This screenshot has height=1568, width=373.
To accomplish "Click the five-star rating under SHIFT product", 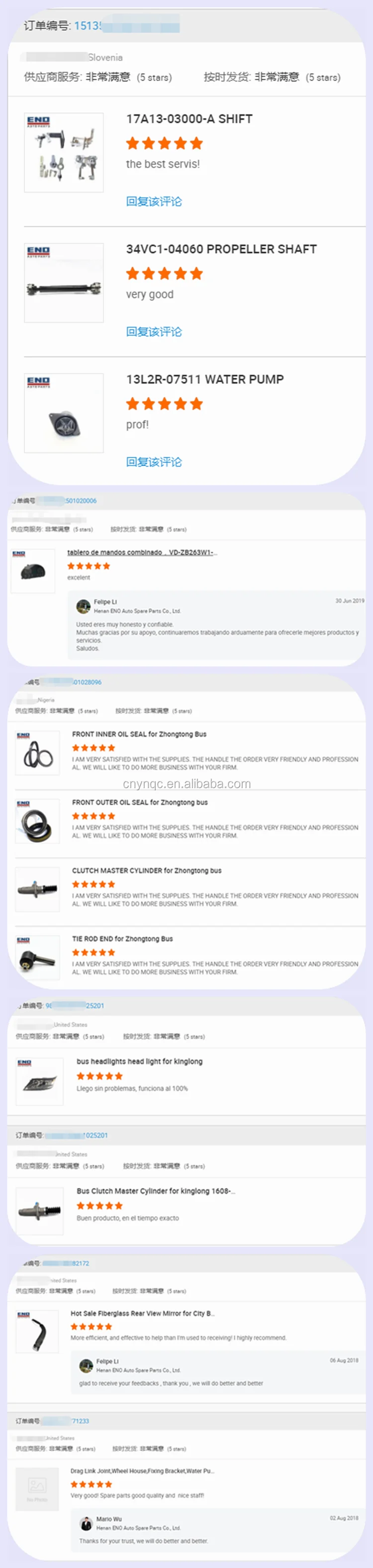I will [x=164, y=144].
